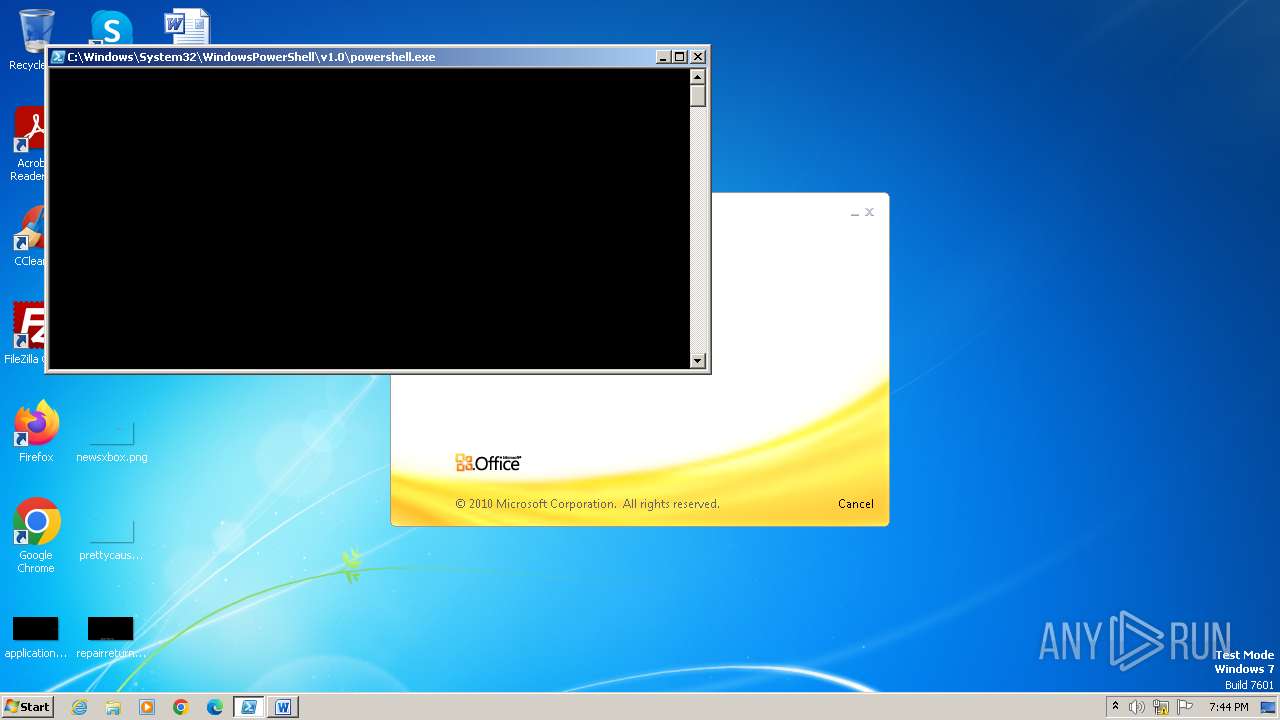
Task: Click the PowerShell scrollbar up arrow
Action: 698,77
